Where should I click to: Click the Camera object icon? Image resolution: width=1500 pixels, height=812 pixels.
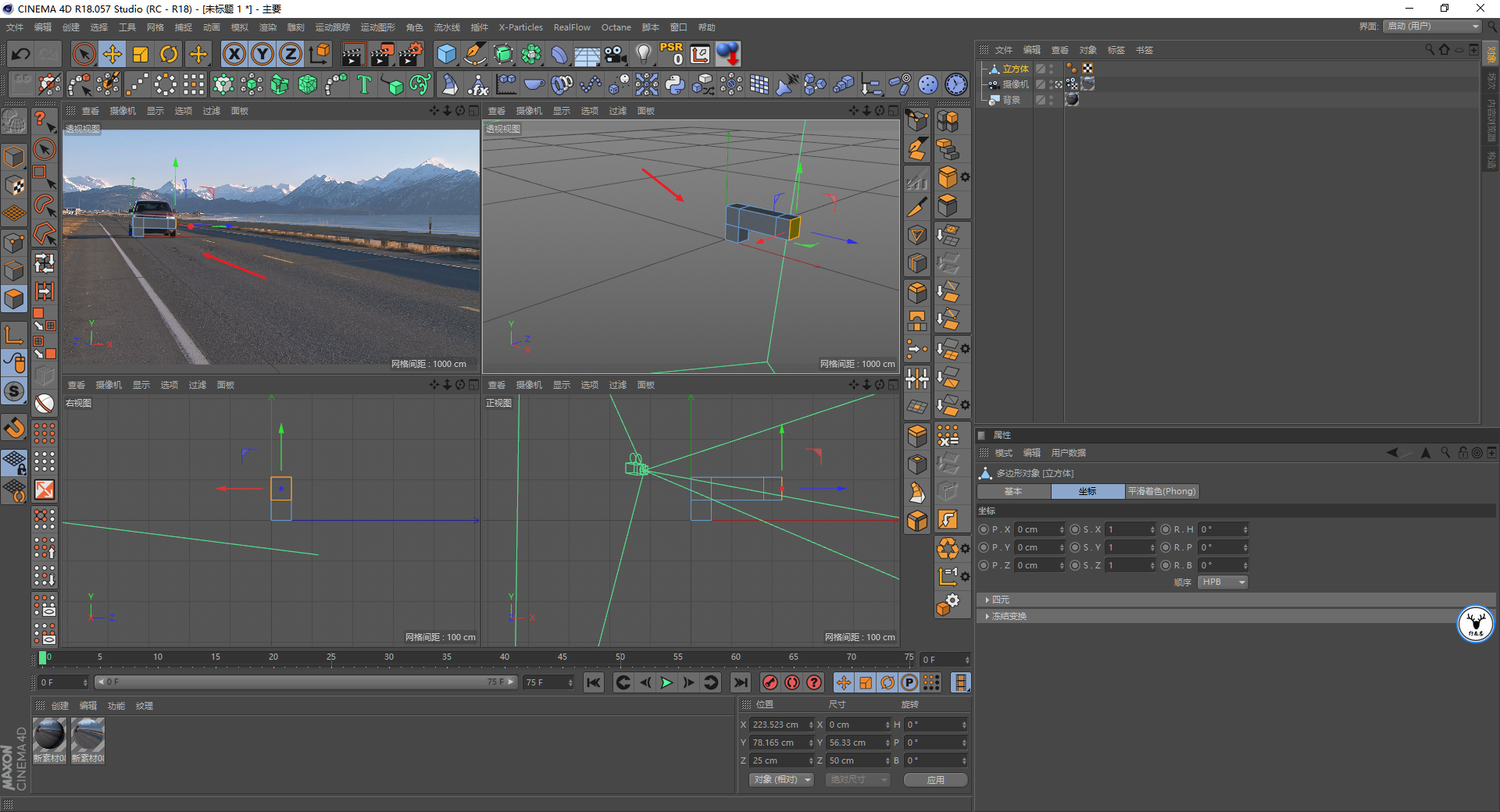616,54
